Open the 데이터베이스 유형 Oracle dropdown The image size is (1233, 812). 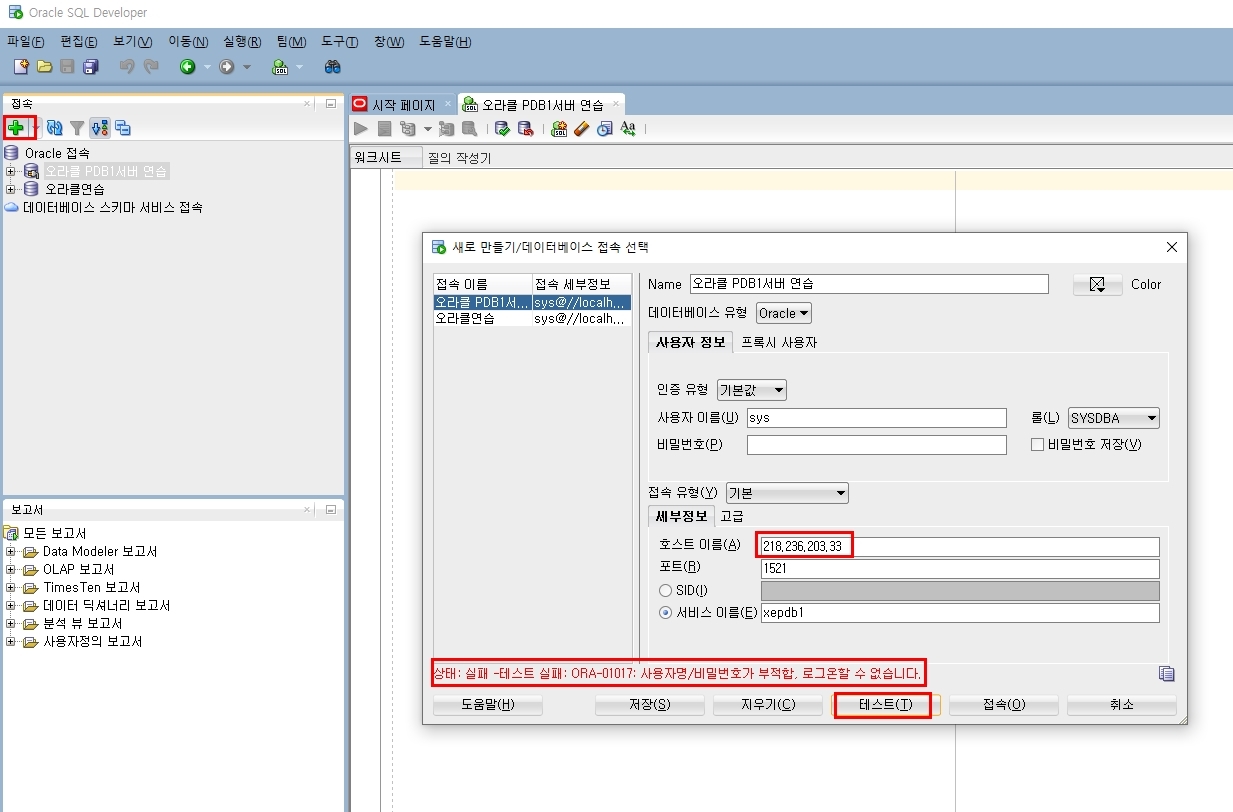click(x=784, y=313)
